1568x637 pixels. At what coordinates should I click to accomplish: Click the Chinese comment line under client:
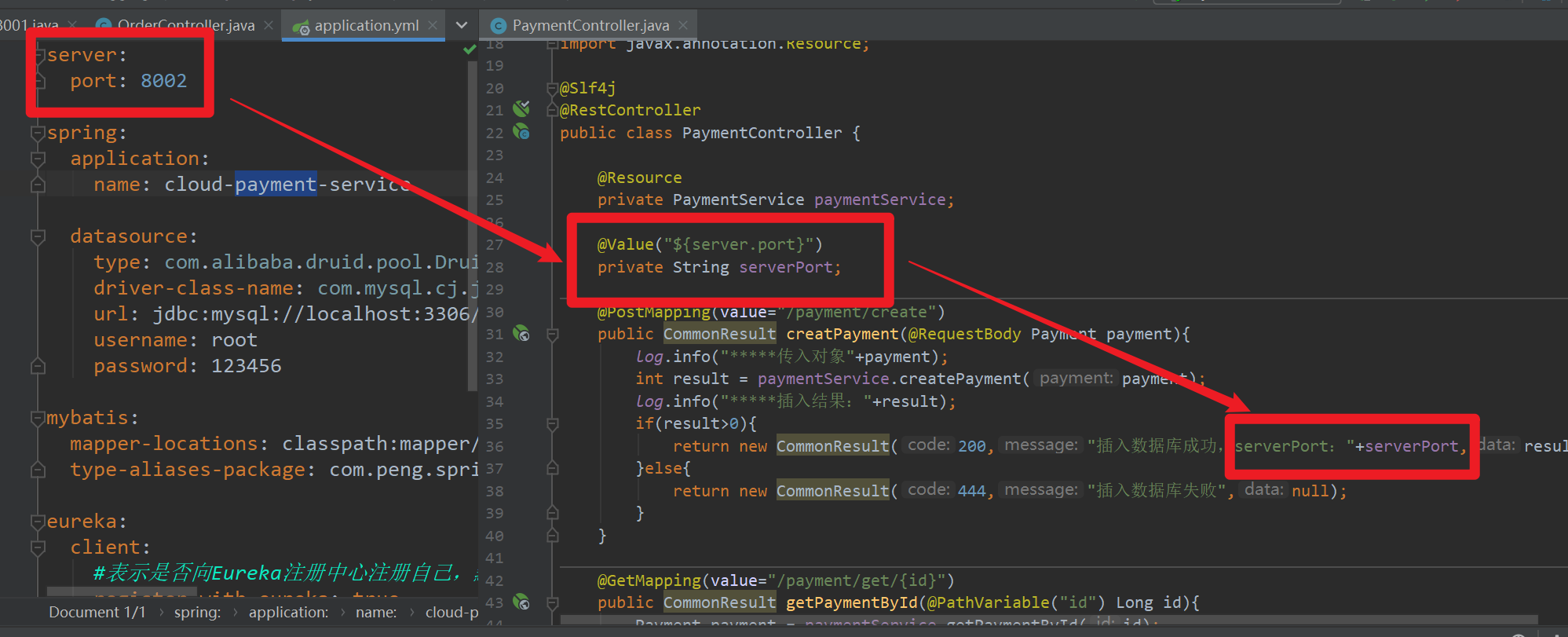286,573
